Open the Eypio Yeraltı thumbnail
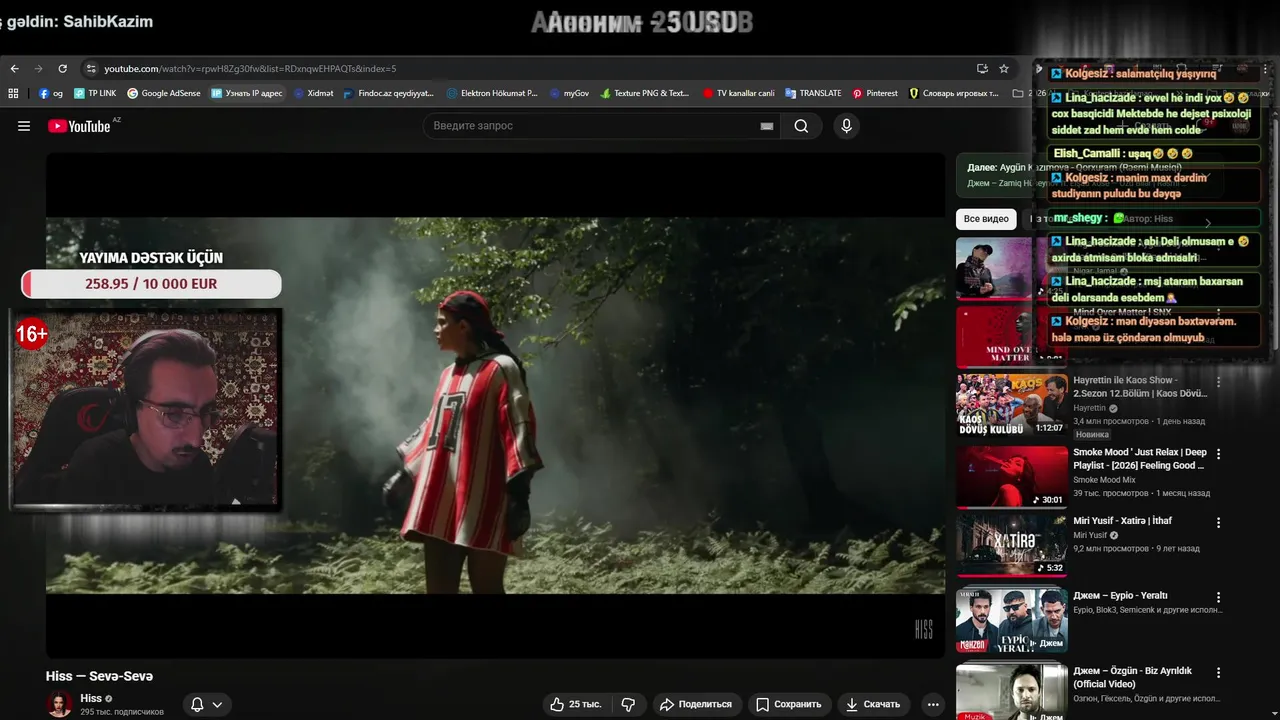This screenshot has height=720, width=1280. pyautogui.click(x=1011, y=620)
